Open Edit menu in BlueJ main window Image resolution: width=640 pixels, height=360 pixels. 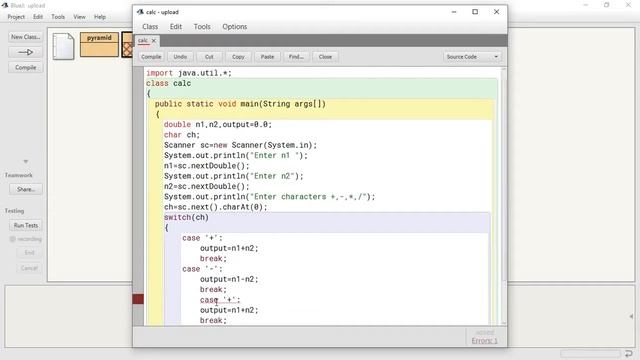(x=38, y=17)
